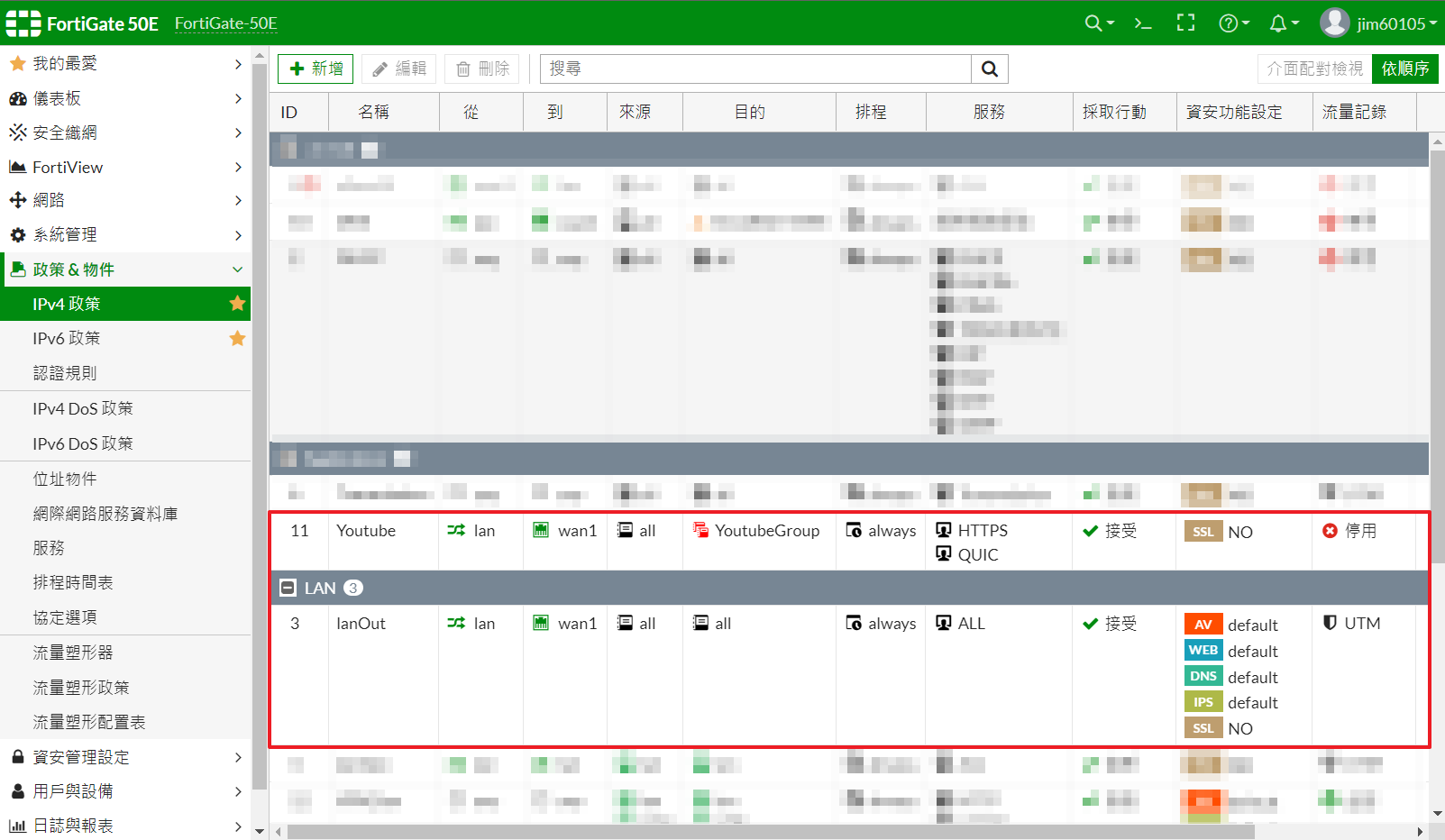This screenshot has height=840, width=1445.
Task: Open the CLI console icon
Action: point(1143,23)
